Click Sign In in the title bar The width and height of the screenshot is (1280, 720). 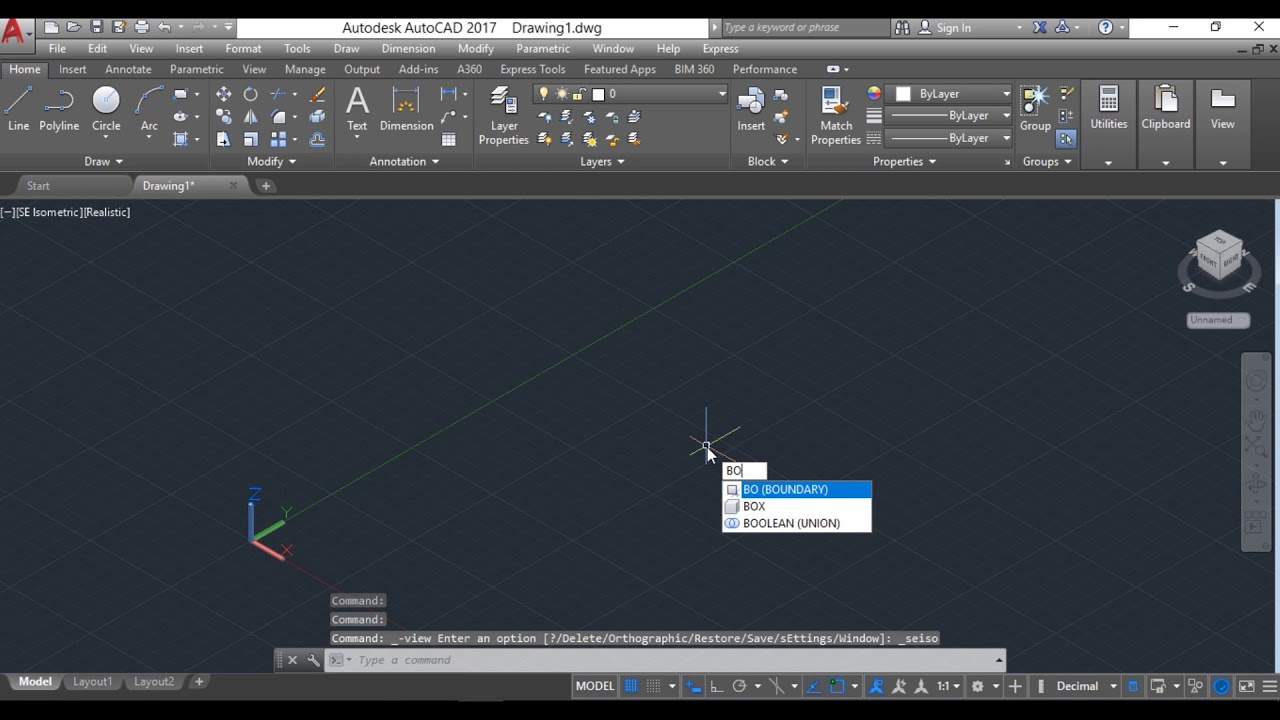(953, 27)
